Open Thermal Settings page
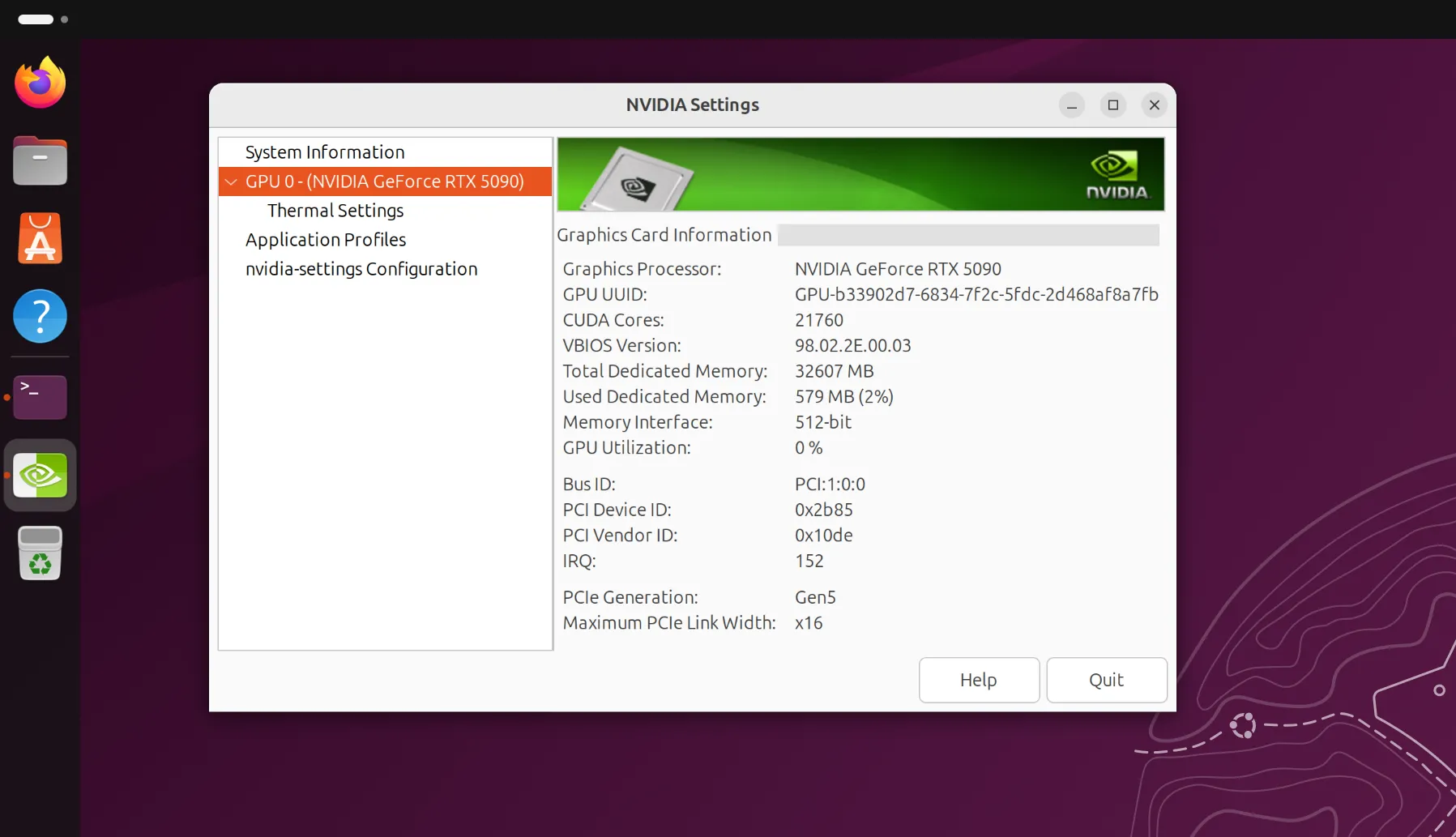 tap(335, 211)
